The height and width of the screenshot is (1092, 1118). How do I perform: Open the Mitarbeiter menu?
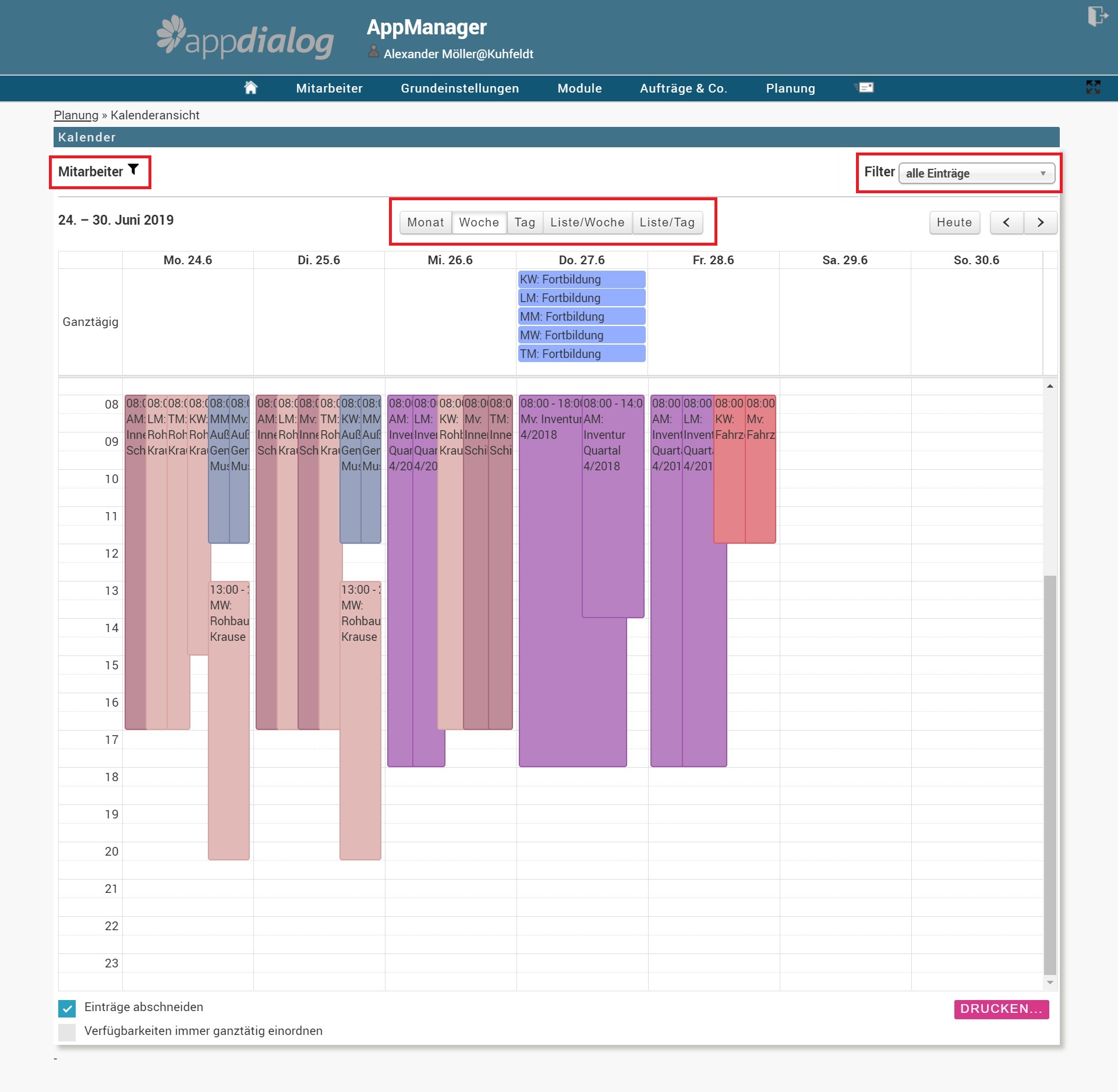(x=329, y=88)
